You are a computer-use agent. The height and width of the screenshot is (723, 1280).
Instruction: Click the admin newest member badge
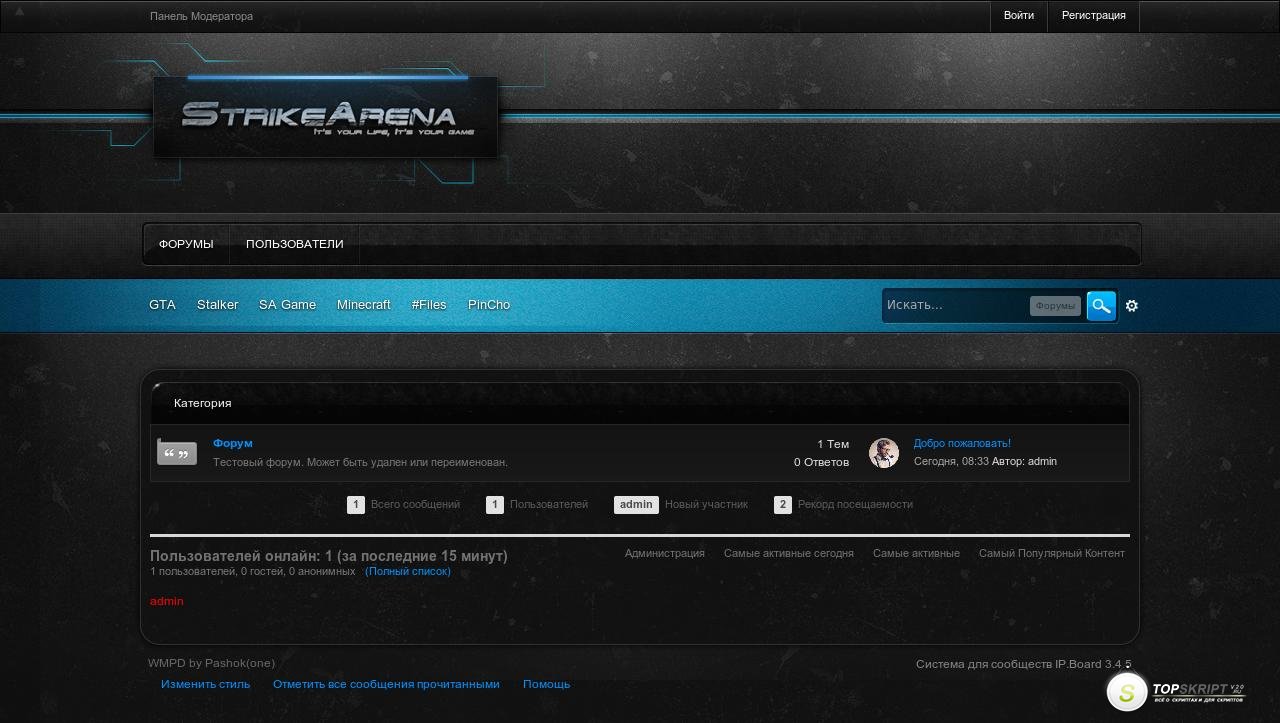coord(636,505)
